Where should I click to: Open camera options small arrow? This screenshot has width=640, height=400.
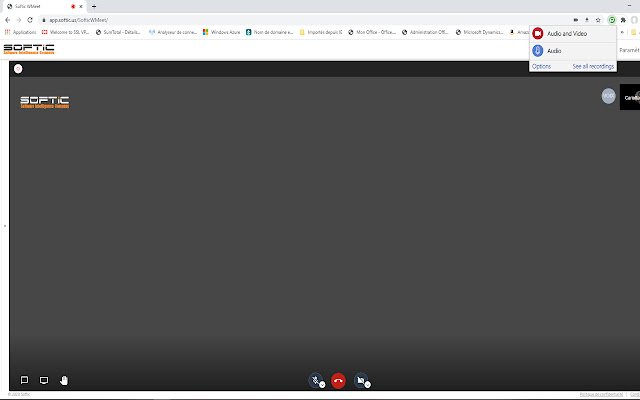point(367,384)
